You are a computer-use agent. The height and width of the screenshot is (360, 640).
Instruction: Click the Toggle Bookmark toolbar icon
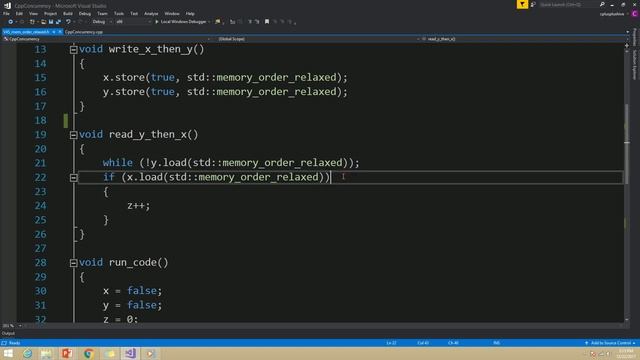click(267, 22)
